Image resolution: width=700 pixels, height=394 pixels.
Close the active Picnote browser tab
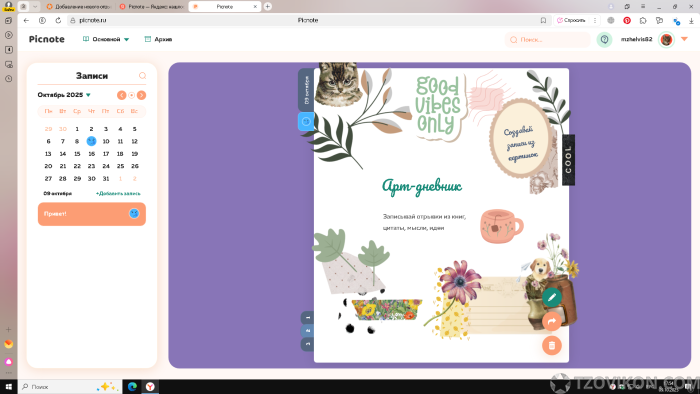click(x=255, y=7)
